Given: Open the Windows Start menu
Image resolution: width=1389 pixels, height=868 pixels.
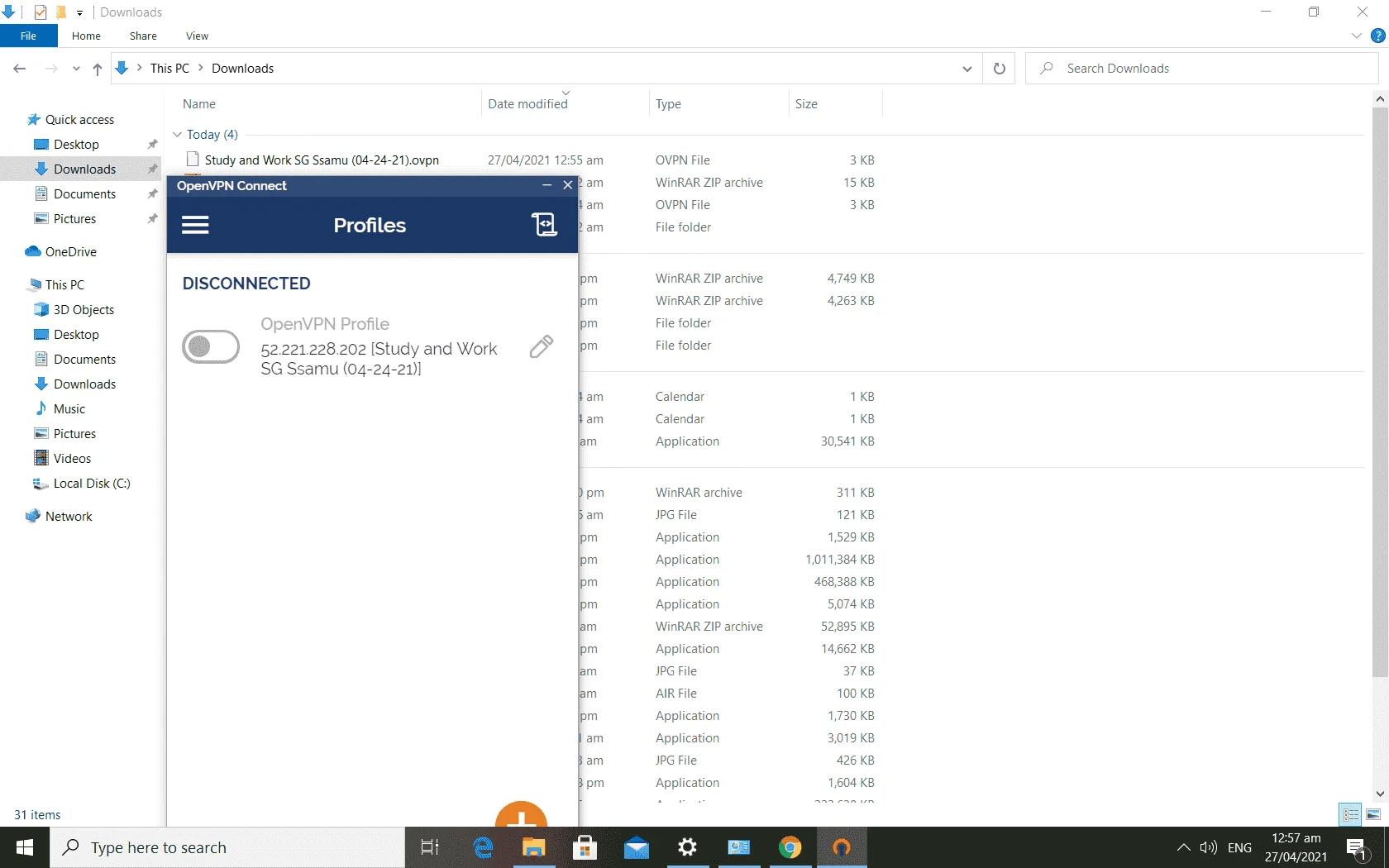Looking at the screenshot, I should pos(25,847).
